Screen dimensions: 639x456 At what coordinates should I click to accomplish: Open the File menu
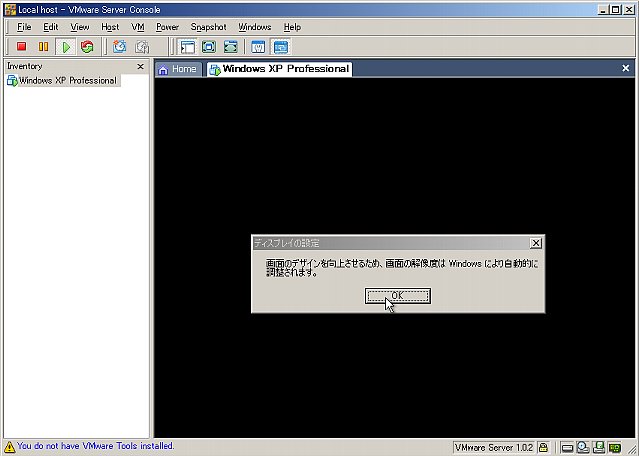[24, 27]
